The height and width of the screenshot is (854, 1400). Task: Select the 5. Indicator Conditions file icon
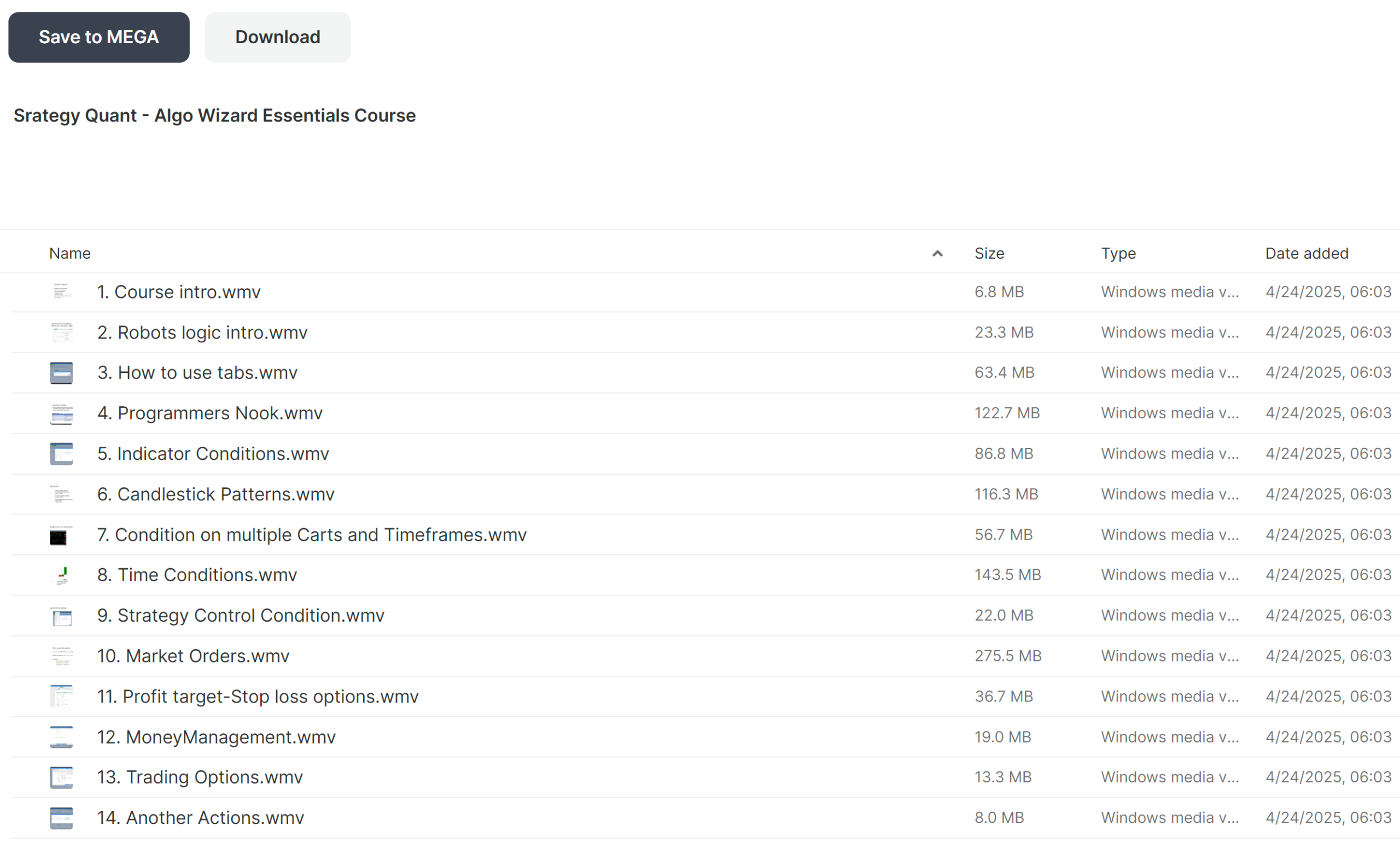[x=61, y=454]
